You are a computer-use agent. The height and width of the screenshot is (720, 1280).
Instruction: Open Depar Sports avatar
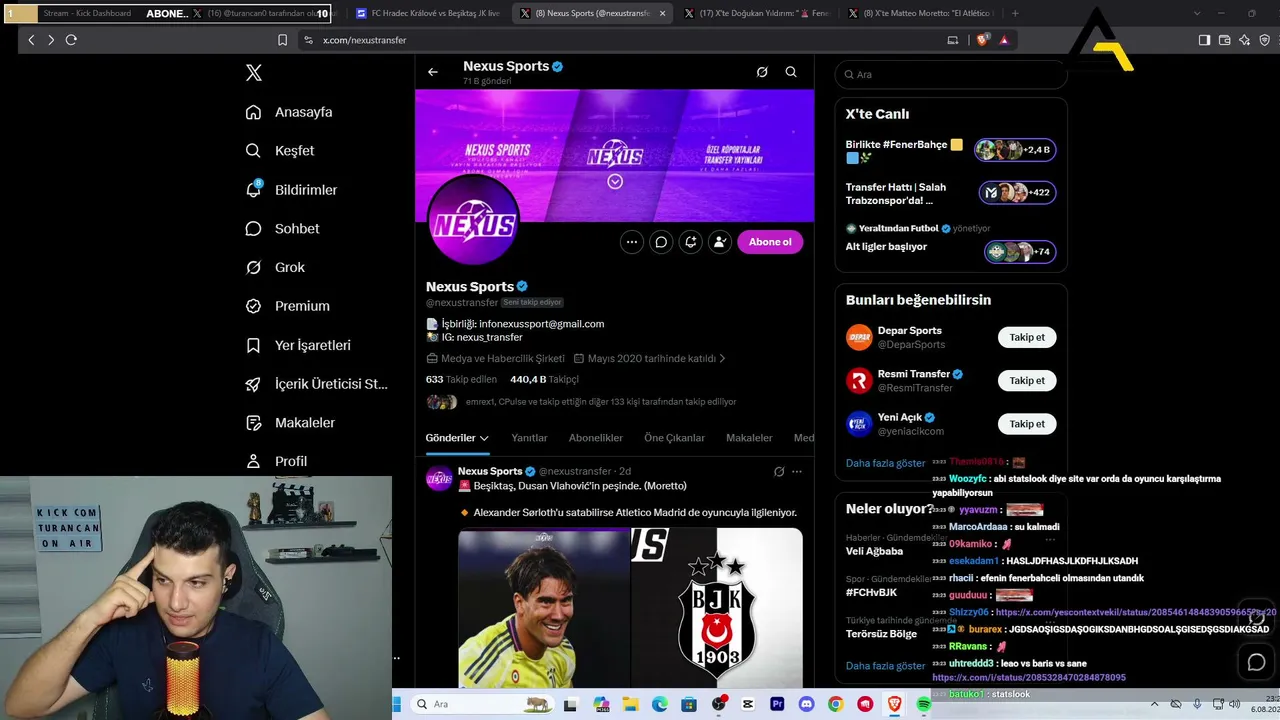point(859,337)
